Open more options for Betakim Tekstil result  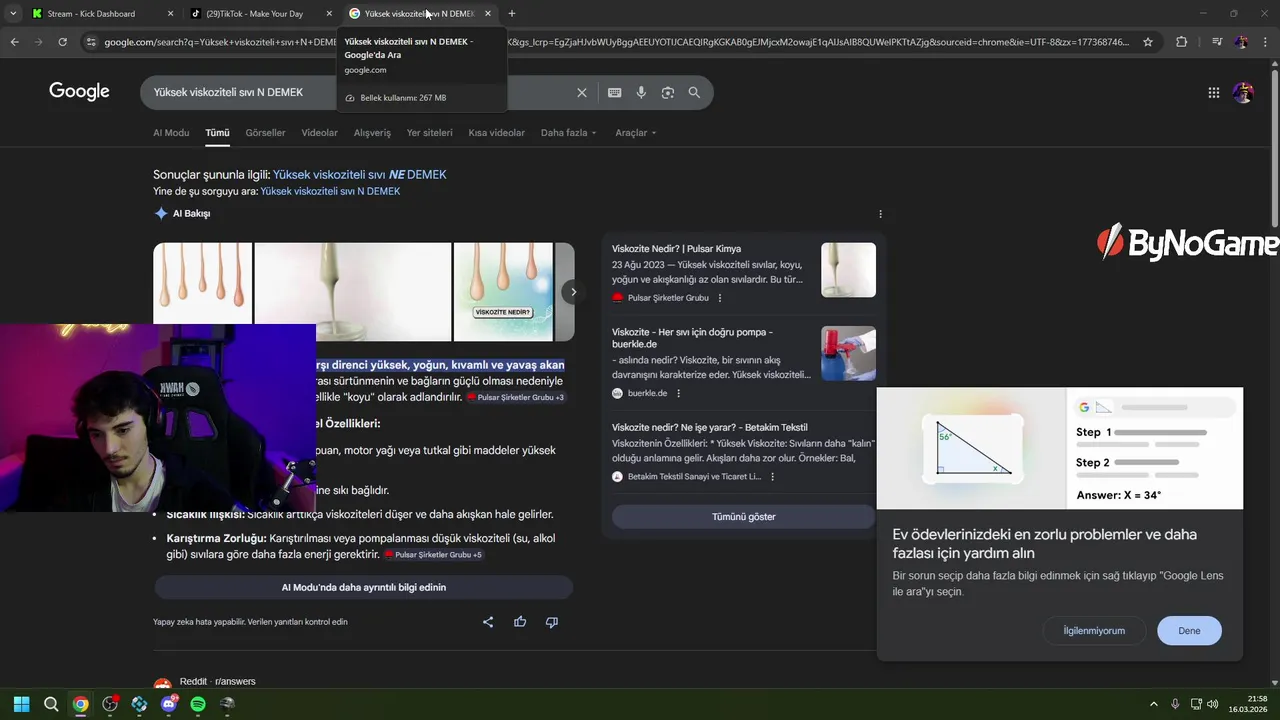773,477
